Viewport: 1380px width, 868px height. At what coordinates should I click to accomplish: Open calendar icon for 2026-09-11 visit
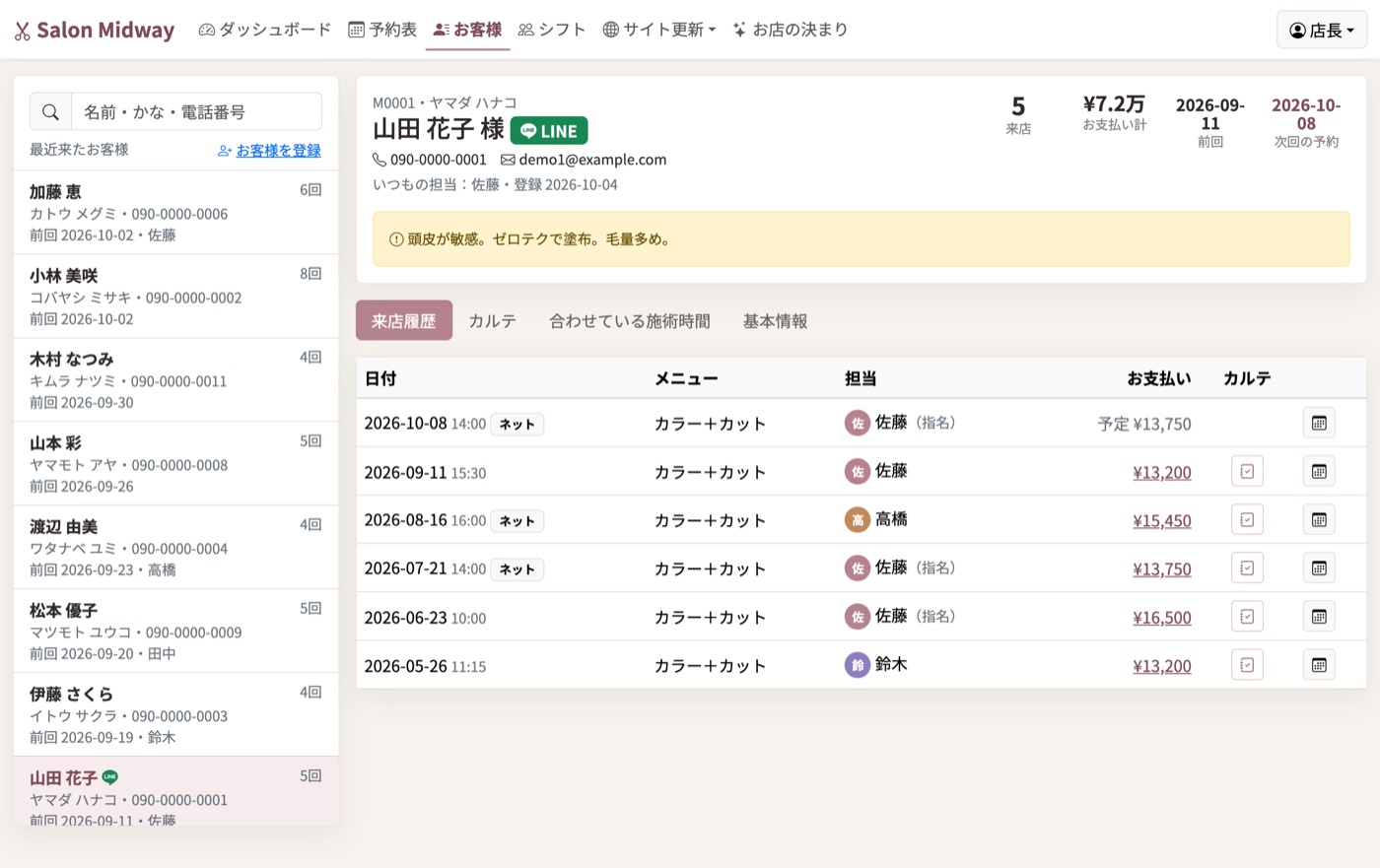(x=1319, y=472)
